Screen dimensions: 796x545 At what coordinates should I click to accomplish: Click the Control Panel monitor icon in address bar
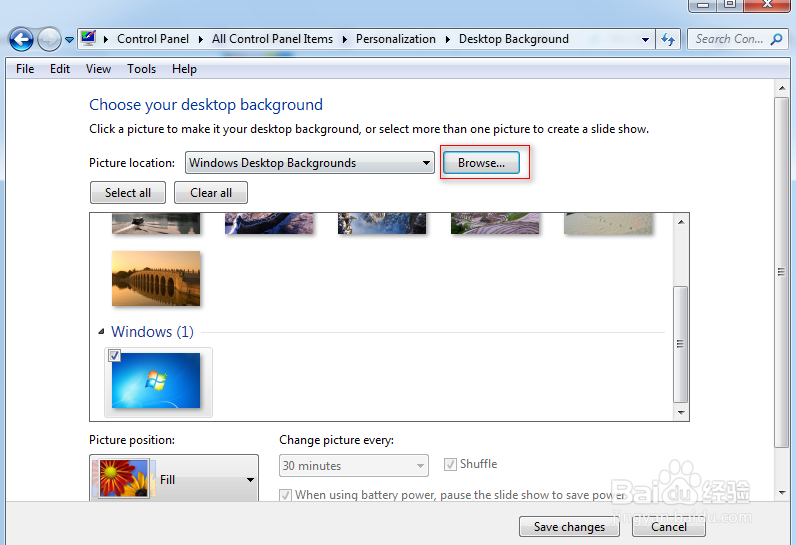(x=88, y=39)
